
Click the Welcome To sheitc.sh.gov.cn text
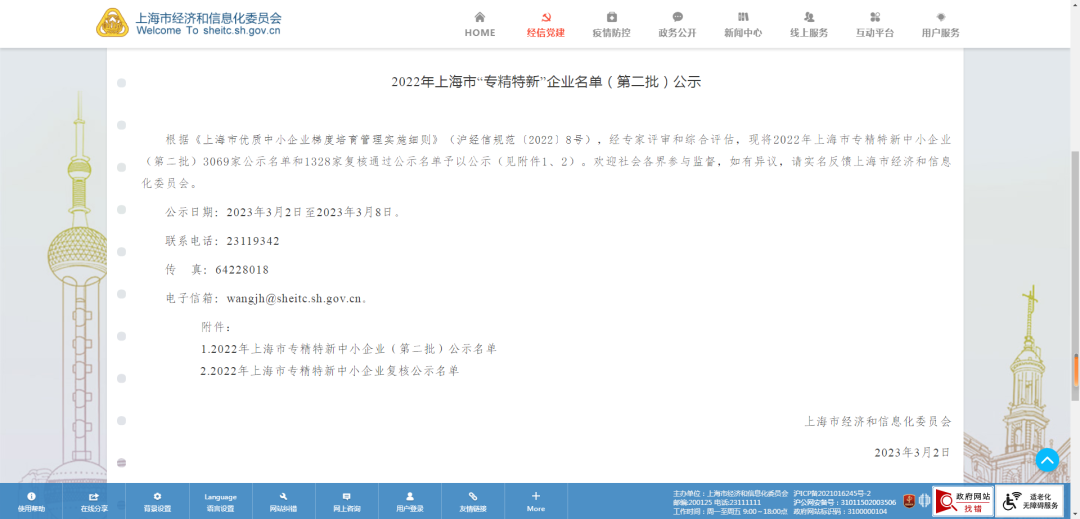pos(209,31)
